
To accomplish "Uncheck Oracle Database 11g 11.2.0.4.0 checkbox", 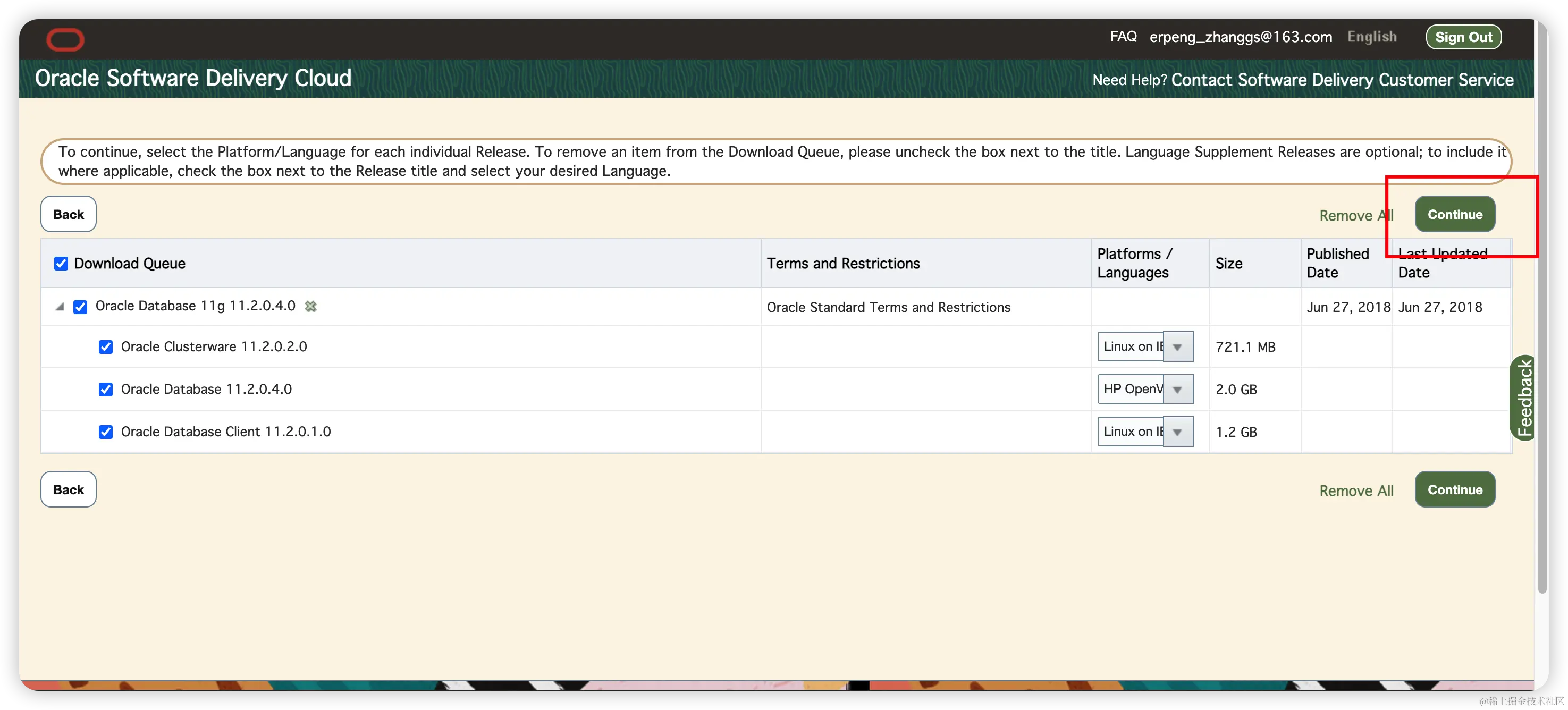I will (x=80, y=307).
